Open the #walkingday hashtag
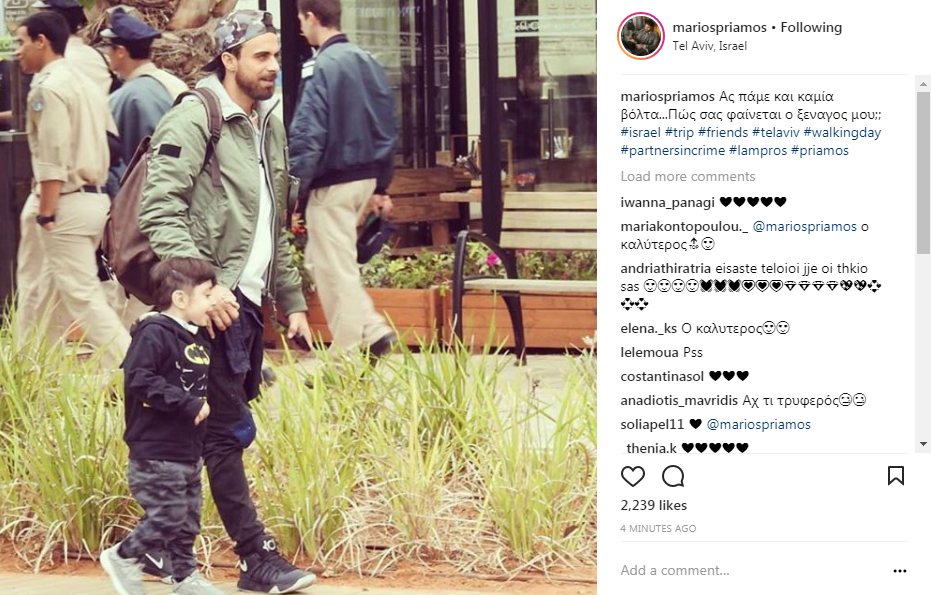The width and height of the screenshot is (931, 595). pos(842,132)
